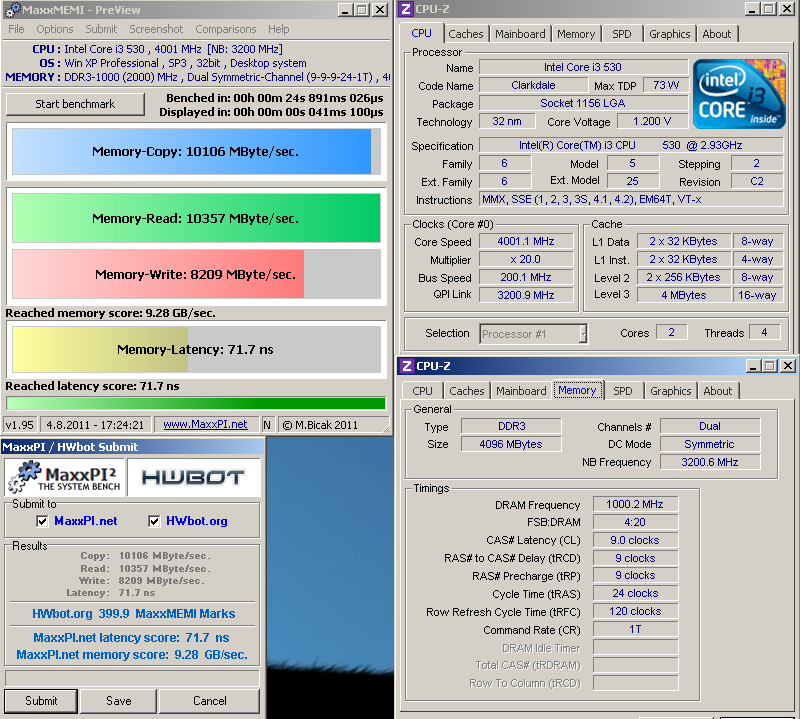Click the Memory-Latency 71.7 ns bar
The image size is (800, 719).
point(196,350)
